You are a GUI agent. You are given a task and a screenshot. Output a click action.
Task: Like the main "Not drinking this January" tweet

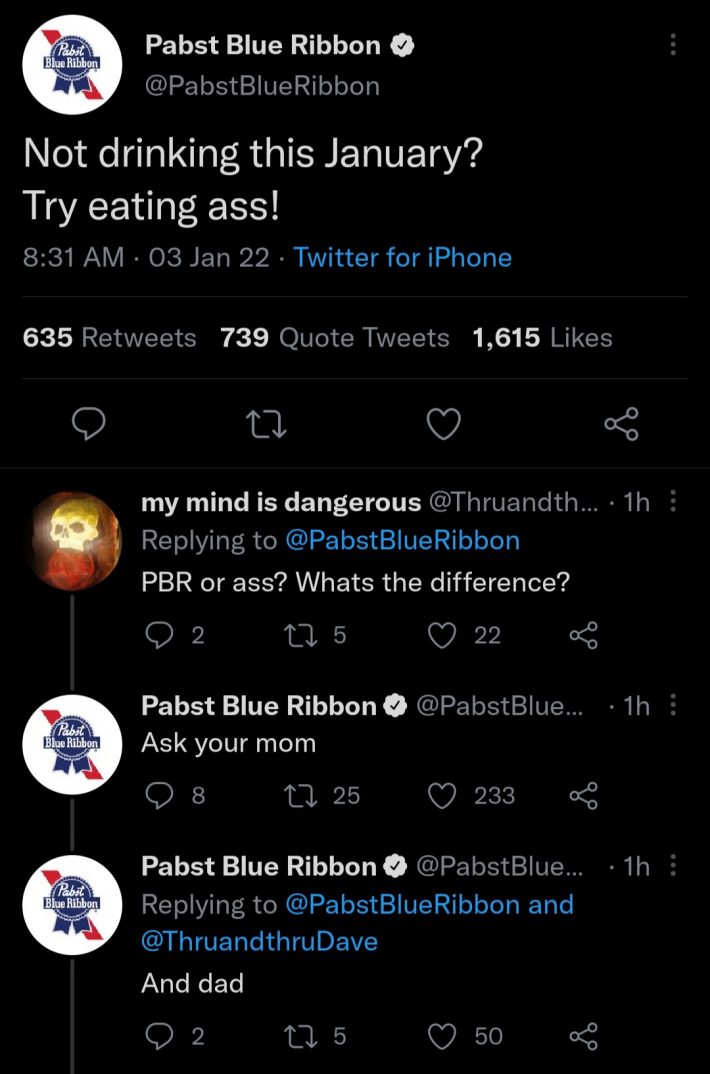pyautogui.click(x=443, y=426)
